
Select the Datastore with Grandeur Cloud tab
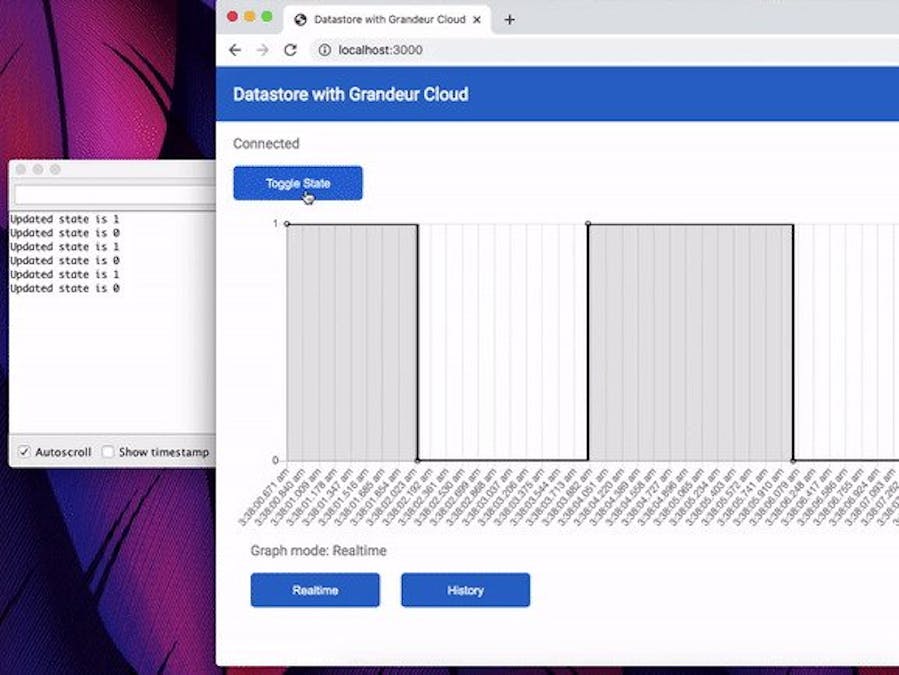tap(388, 19)
